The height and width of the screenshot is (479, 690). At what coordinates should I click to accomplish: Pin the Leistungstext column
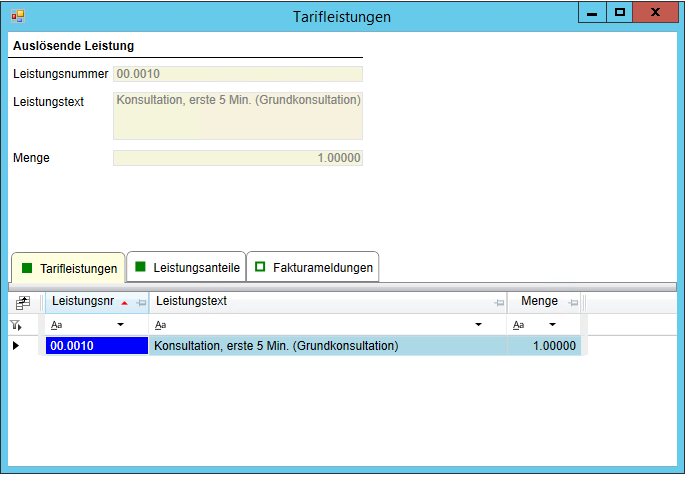(x=499, y=303)
